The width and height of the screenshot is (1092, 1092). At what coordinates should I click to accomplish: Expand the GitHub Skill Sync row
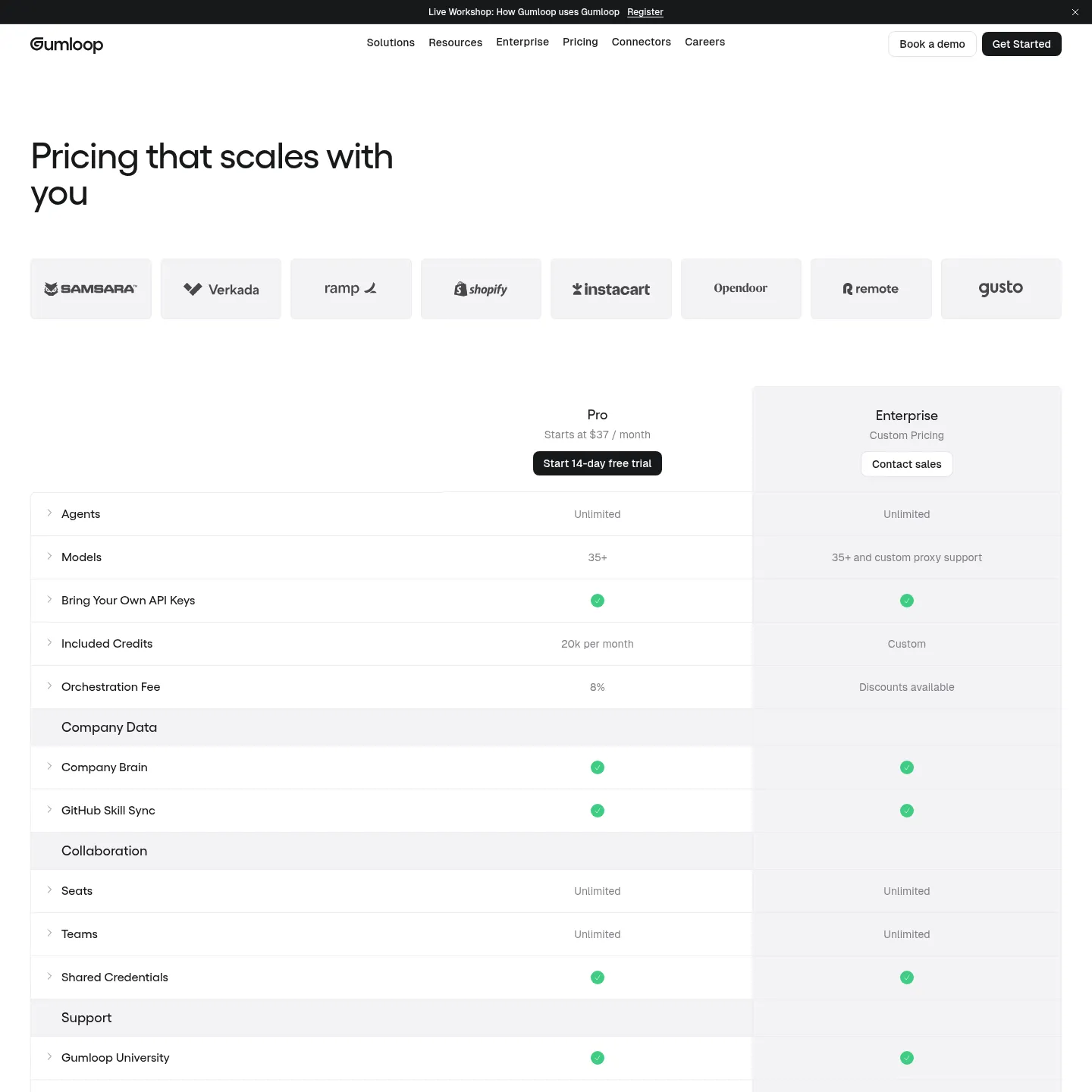[x=49, y=810]
